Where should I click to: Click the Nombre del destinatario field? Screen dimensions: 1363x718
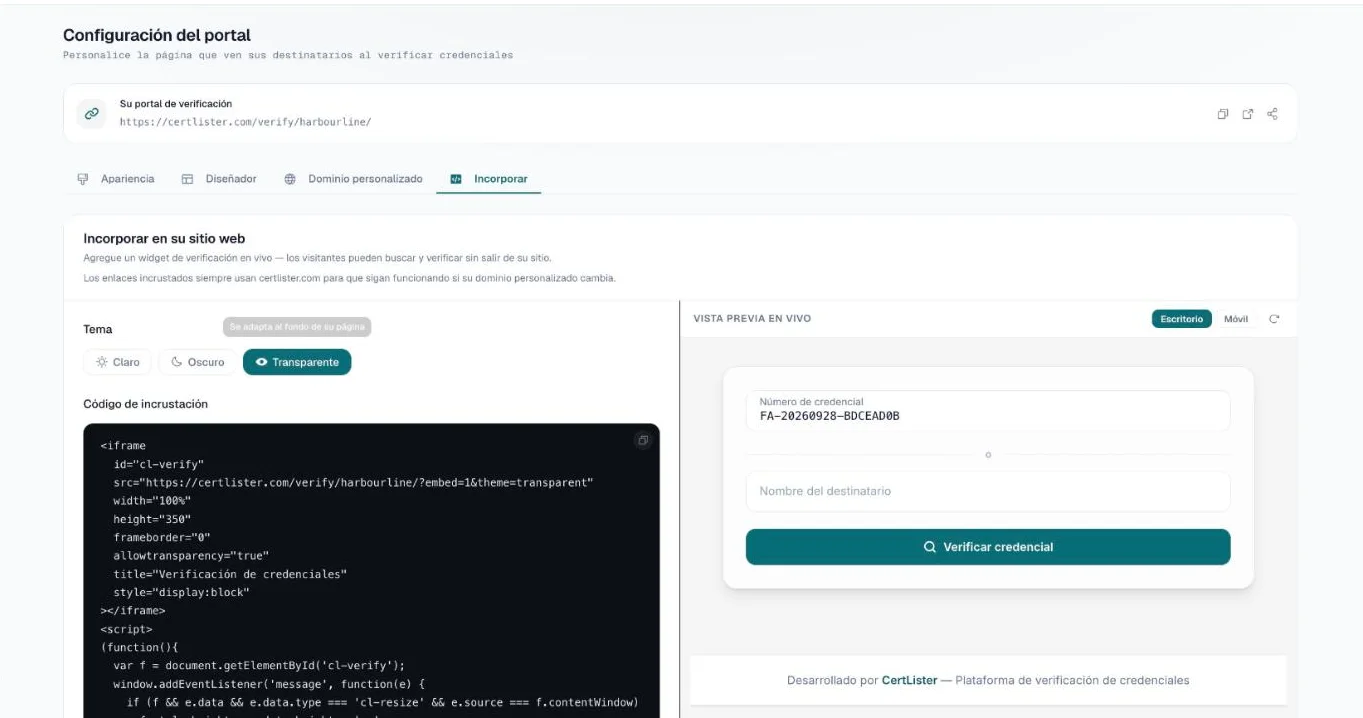988,491
